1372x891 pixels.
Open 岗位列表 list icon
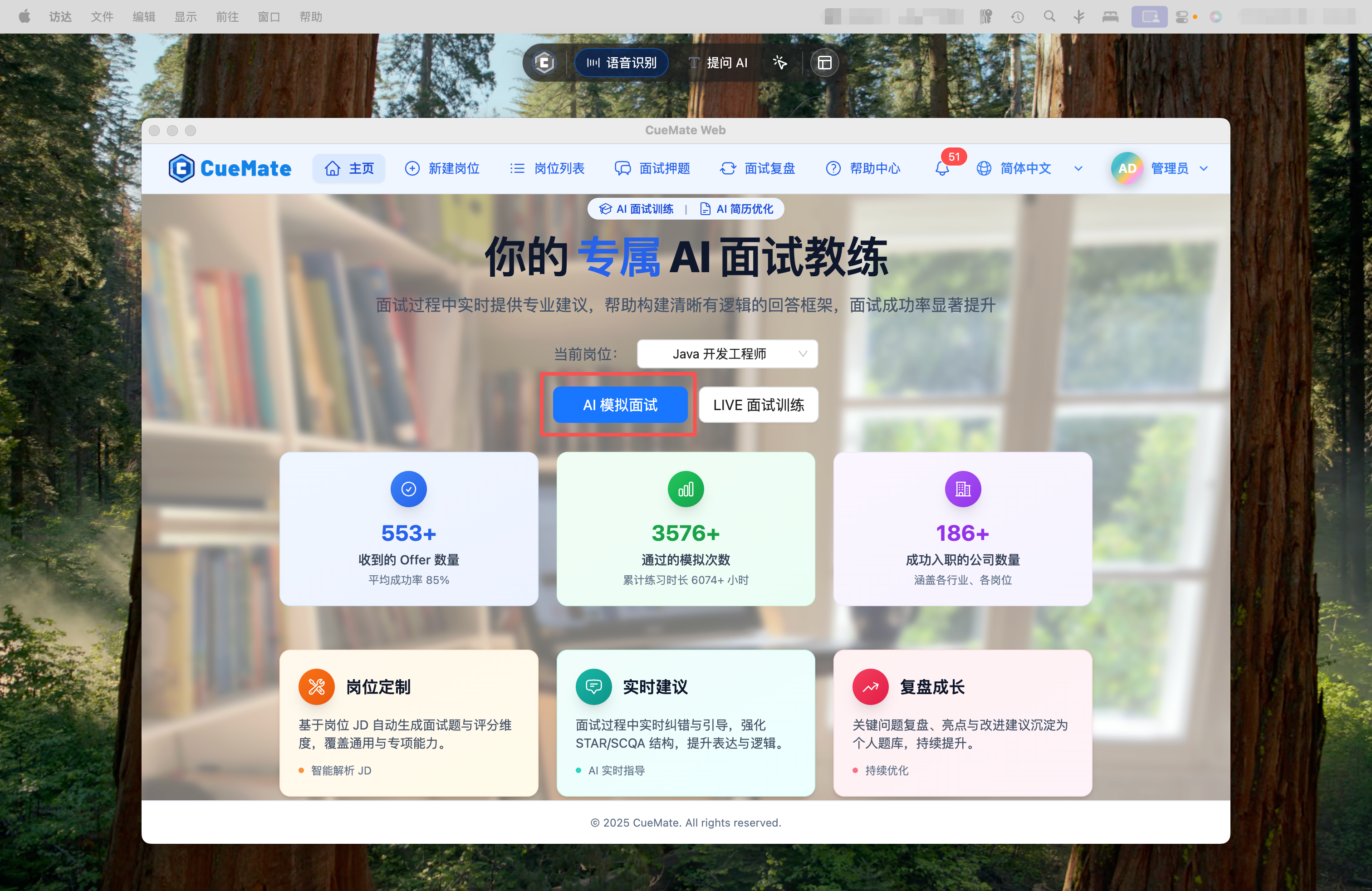[x=517, y=168]
